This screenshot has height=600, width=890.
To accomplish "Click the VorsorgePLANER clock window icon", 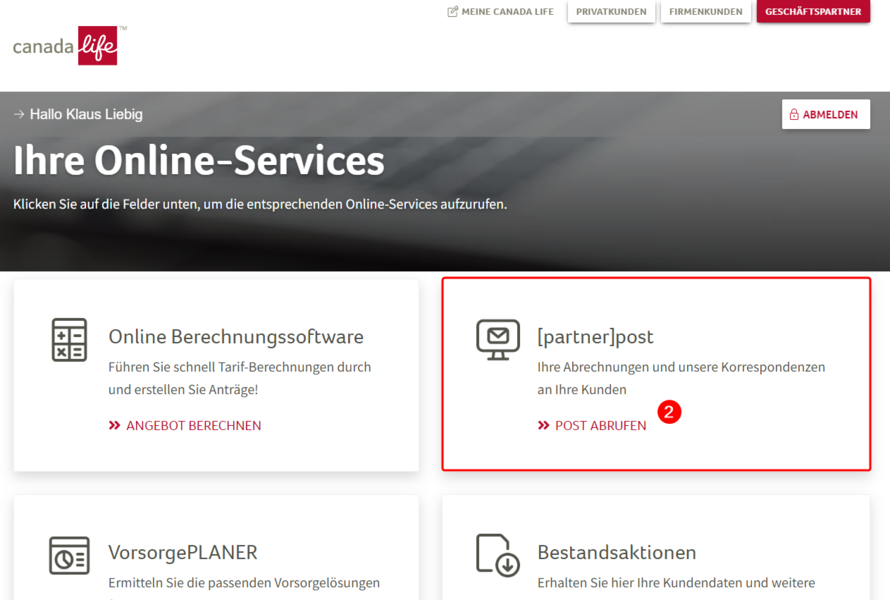I will [x=69, y=555].
